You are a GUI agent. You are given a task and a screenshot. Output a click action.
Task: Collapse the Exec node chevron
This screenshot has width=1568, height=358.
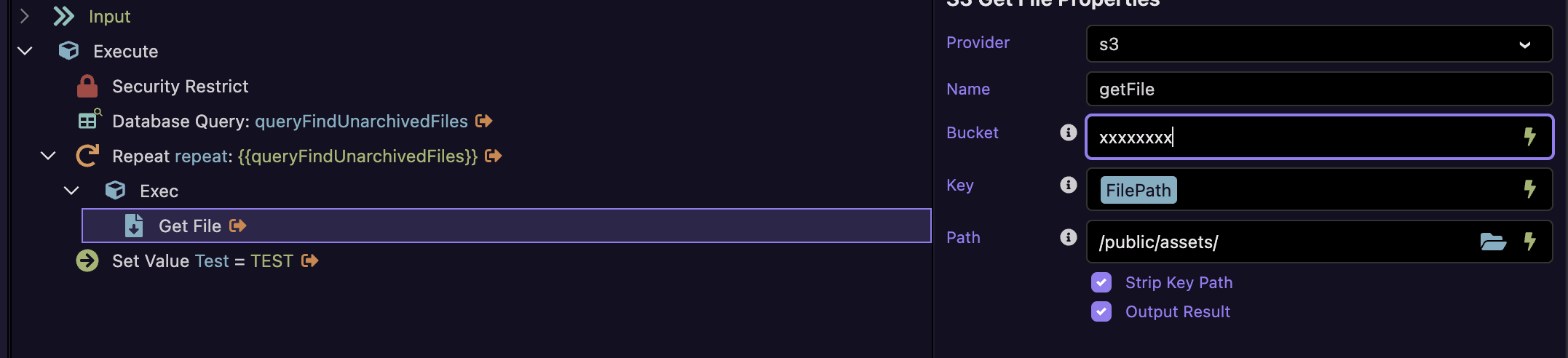point(72,191)
